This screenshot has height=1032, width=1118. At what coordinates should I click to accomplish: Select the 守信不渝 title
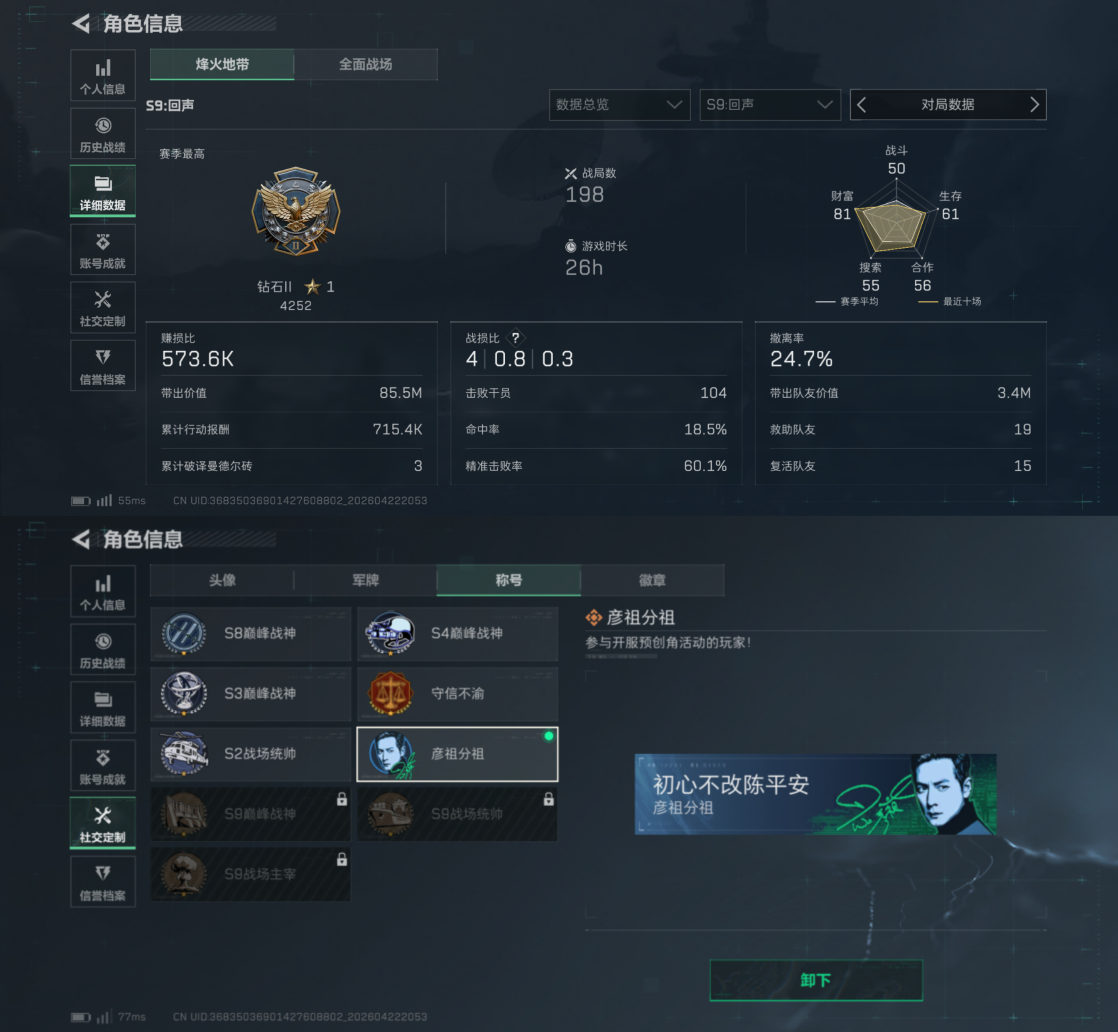(x=457, y=693)
